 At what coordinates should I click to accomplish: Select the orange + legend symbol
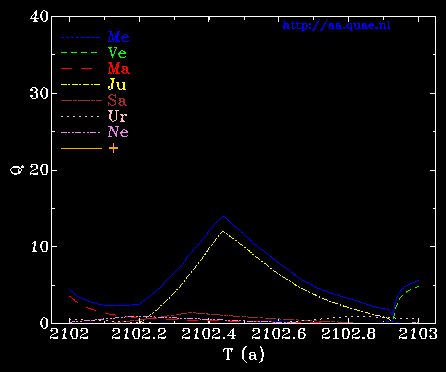point(113,148)
